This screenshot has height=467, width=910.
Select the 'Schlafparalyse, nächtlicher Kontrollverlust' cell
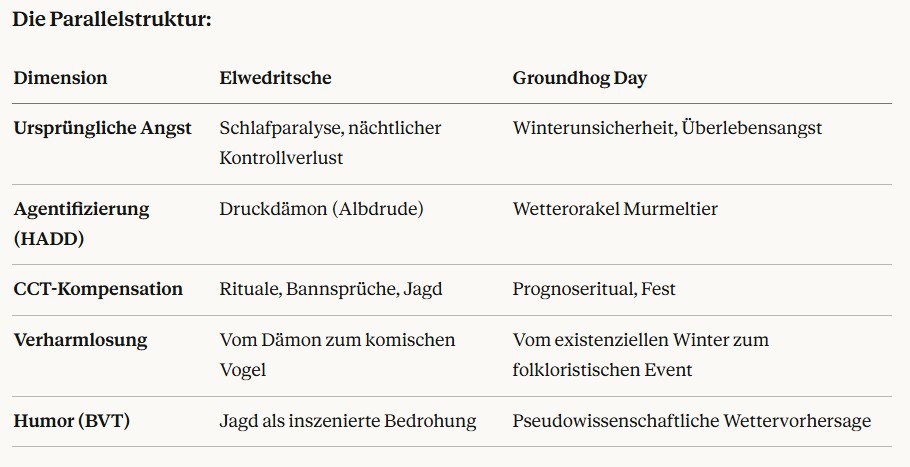pos(330,143)
